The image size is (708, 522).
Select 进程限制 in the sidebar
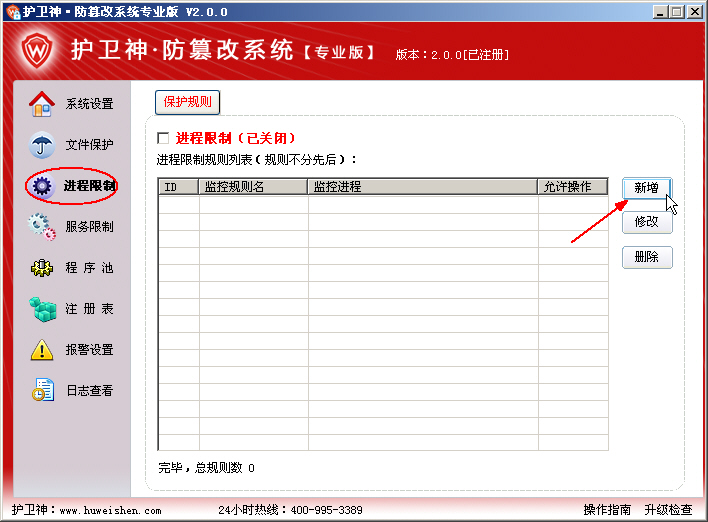point(90,186)
